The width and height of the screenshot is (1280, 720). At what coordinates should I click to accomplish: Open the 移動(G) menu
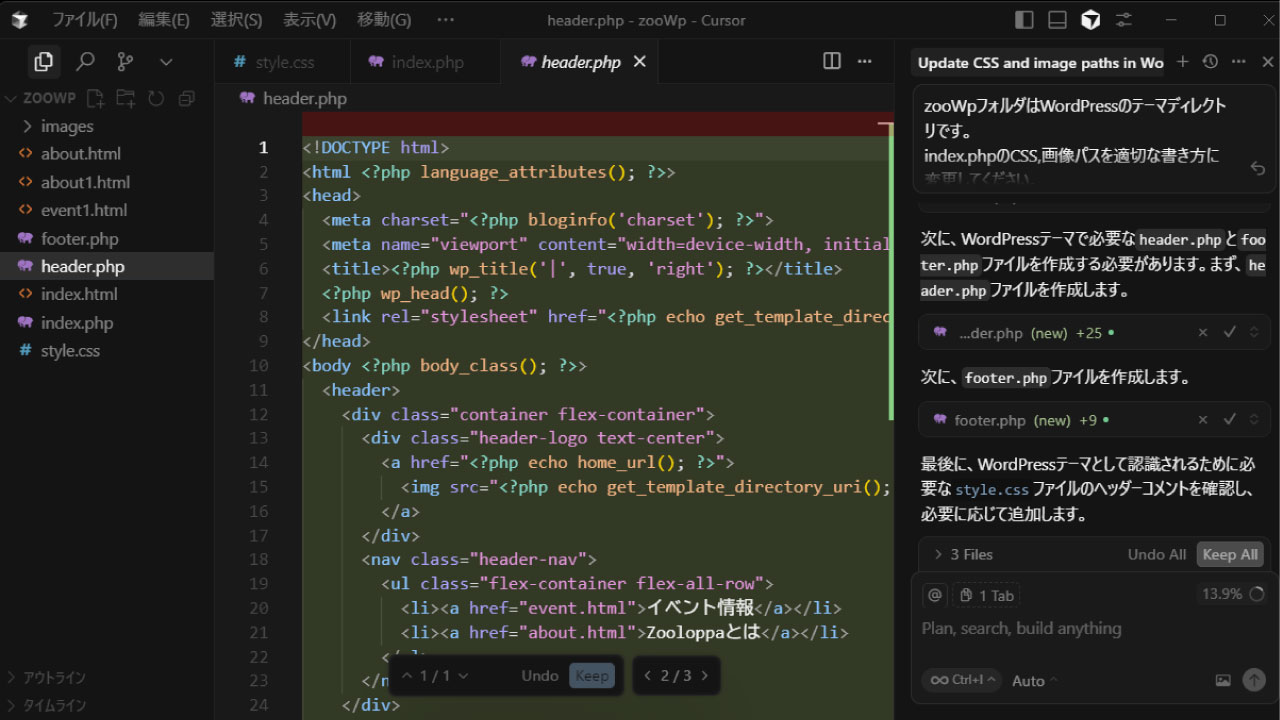pyautogui.click(x=384, y=20)
